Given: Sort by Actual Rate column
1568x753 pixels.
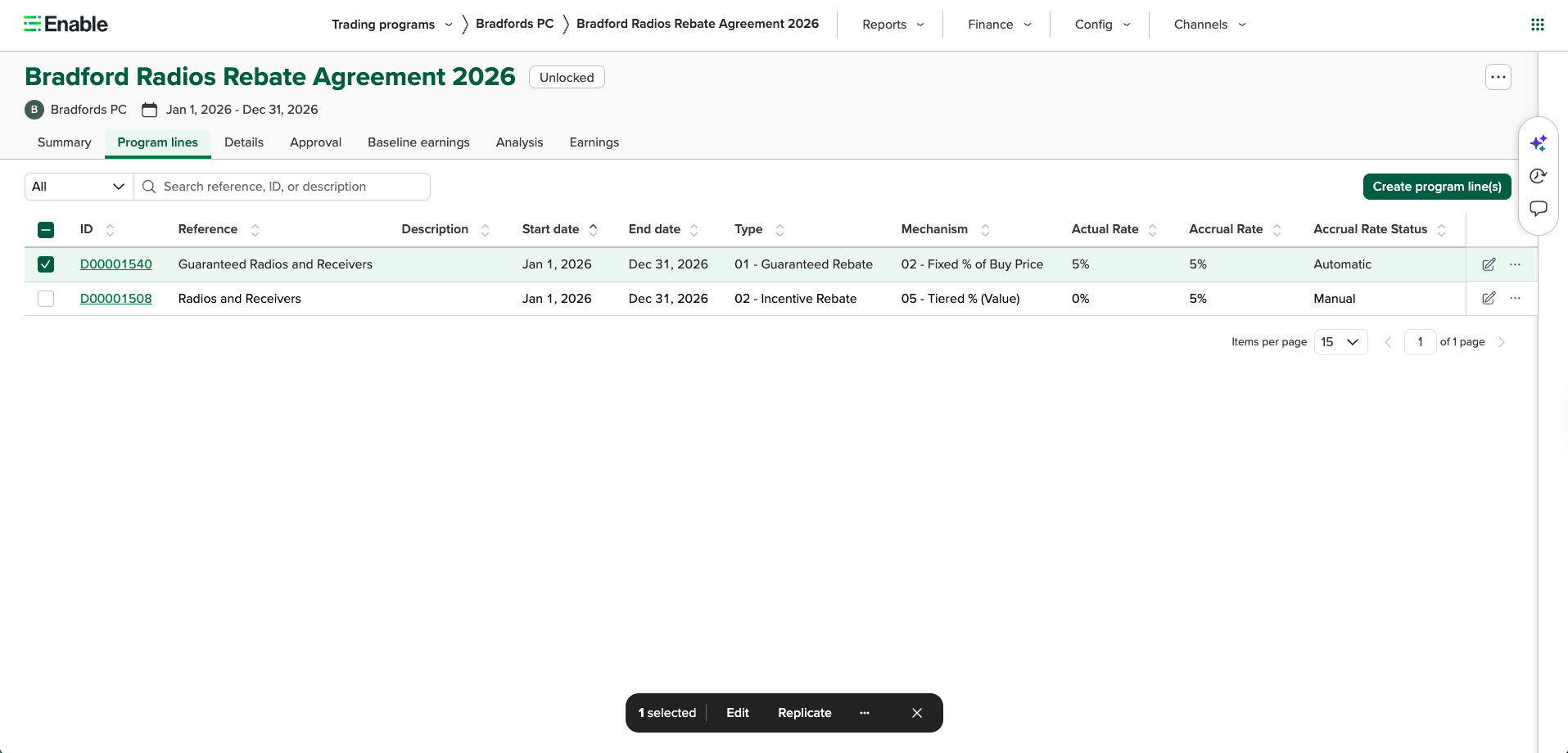Looking at the screenshot, I should (1153, 230).
